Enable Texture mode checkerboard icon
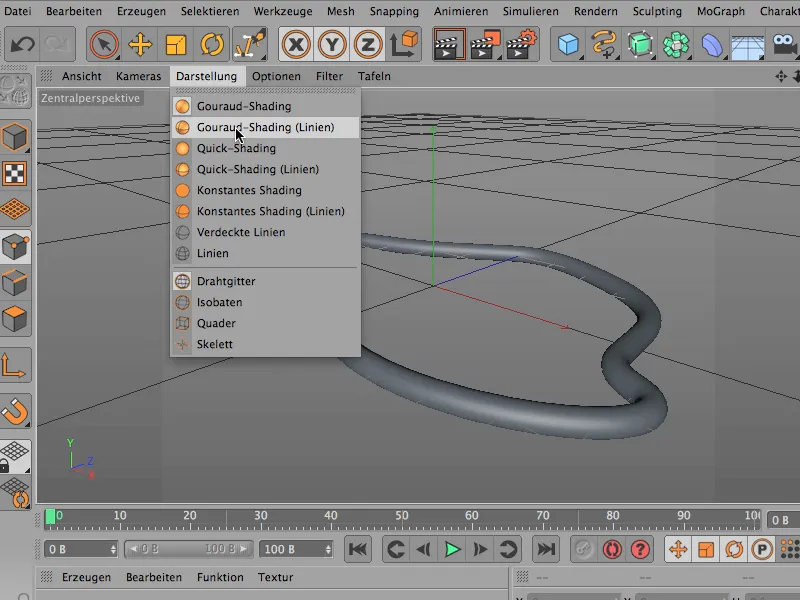 point(15,174)
